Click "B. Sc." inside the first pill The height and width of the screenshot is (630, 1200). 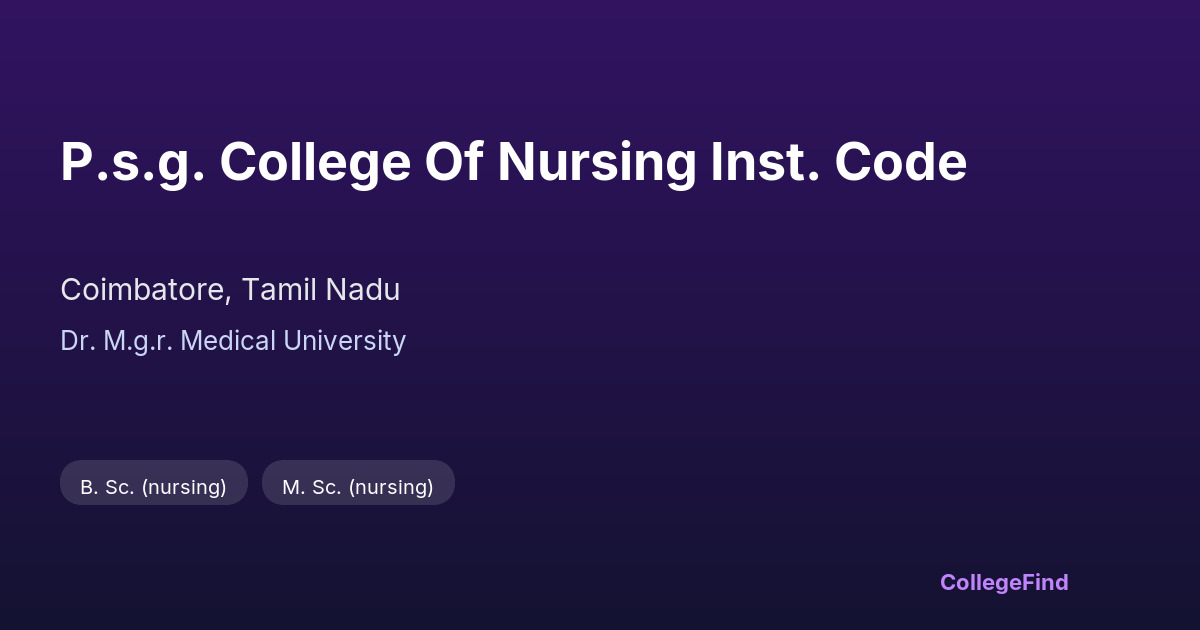[x=107, y=487]
